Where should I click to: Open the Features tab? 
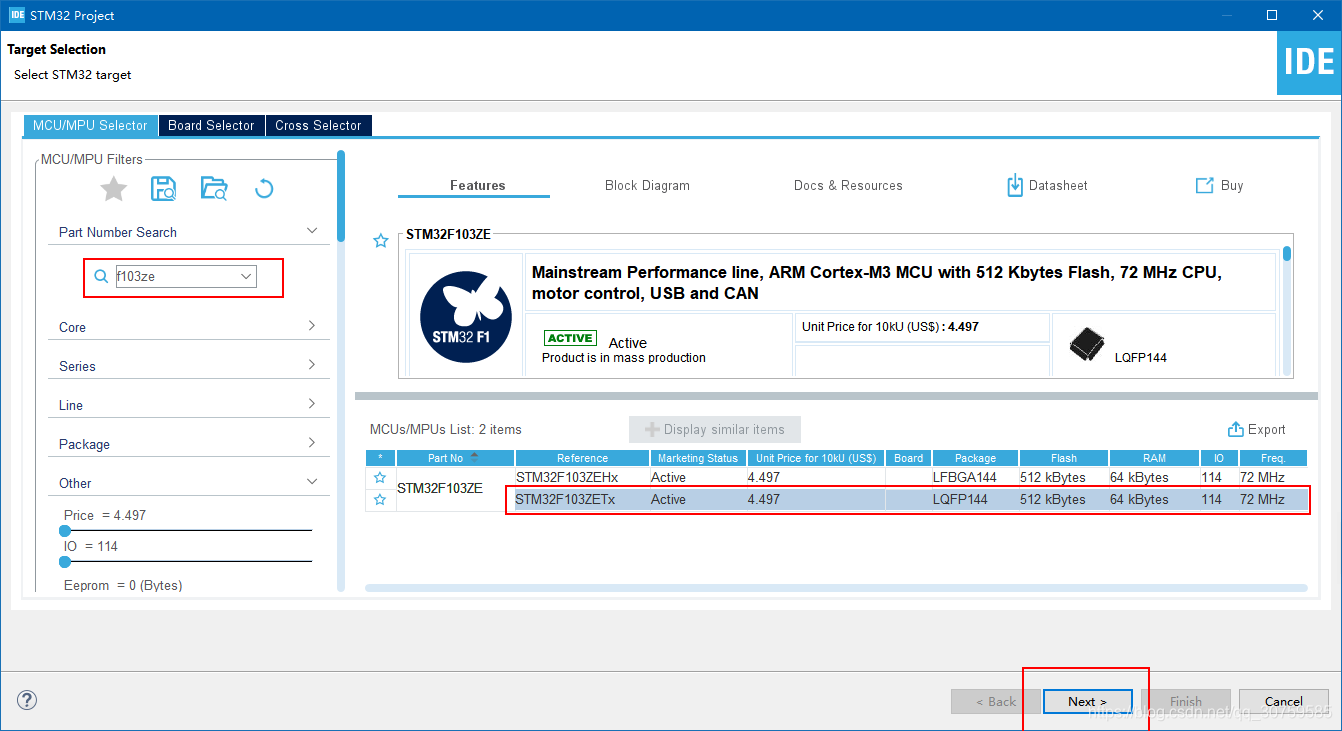(x=477, y=185)
